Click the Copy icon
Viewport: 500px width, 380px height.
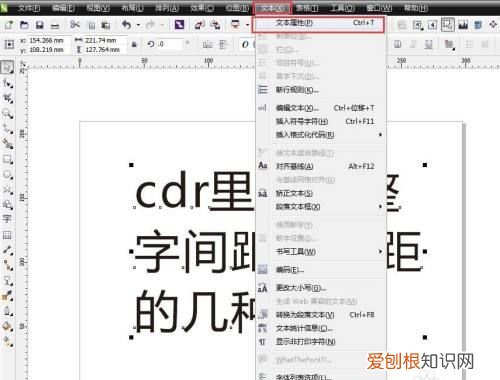(x=91, y=25)
